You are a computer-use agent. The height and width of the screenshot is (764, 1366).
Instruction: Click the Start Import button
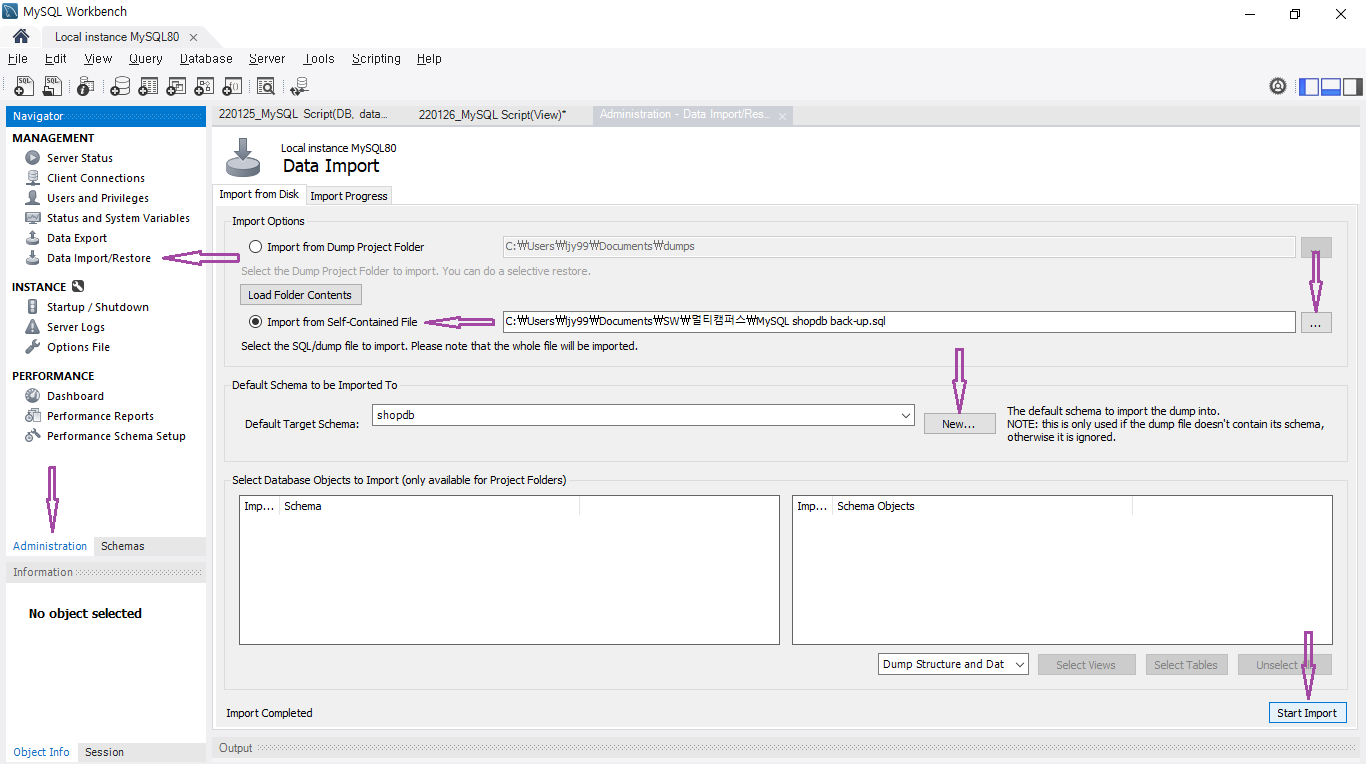[x=1307, y=713]
